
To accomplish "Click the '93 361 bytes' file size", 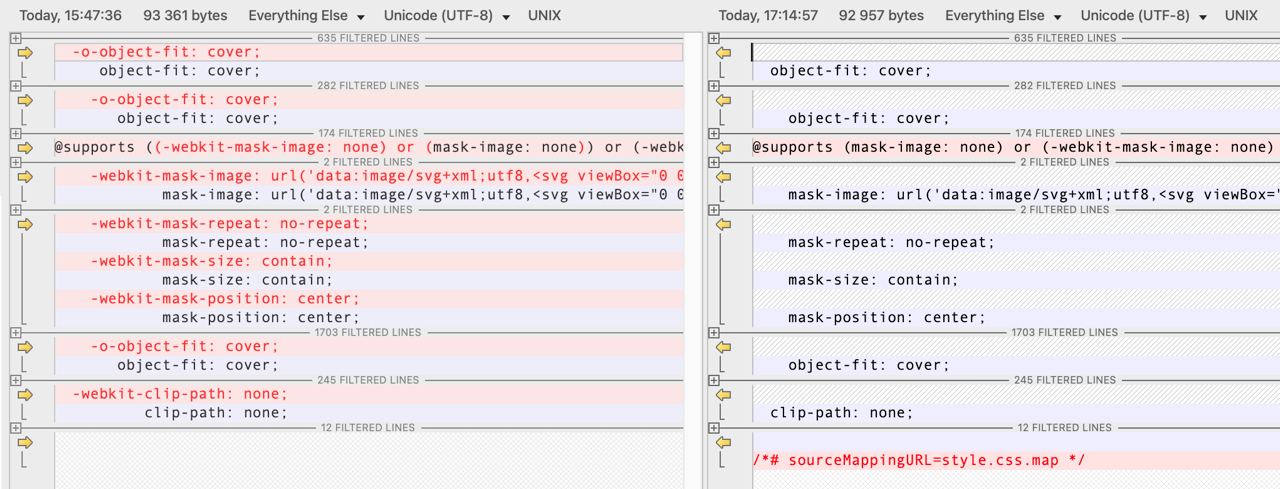I will [185, 16].
